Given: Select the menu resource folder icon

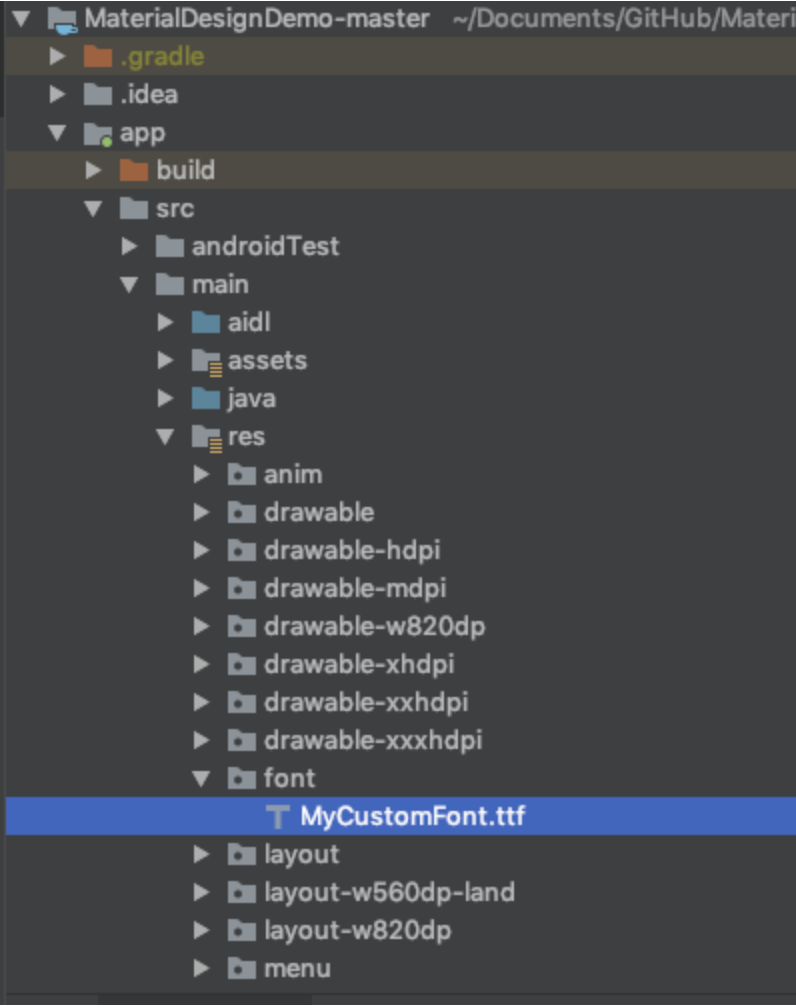Looking at the screenshot, I should pyautogui.click(x=240, y=968).
